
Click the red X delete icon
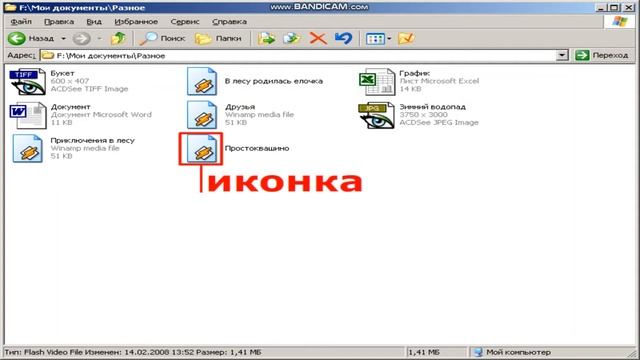pos(318,39)
